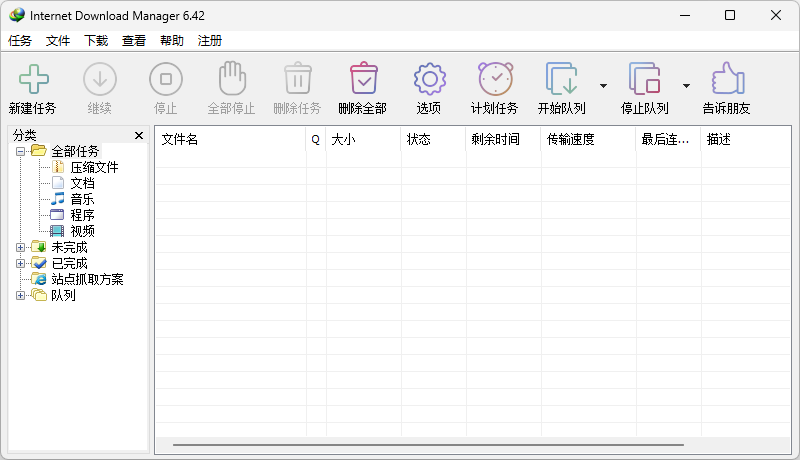Open the 下载 menu

[x=96, y=41]
